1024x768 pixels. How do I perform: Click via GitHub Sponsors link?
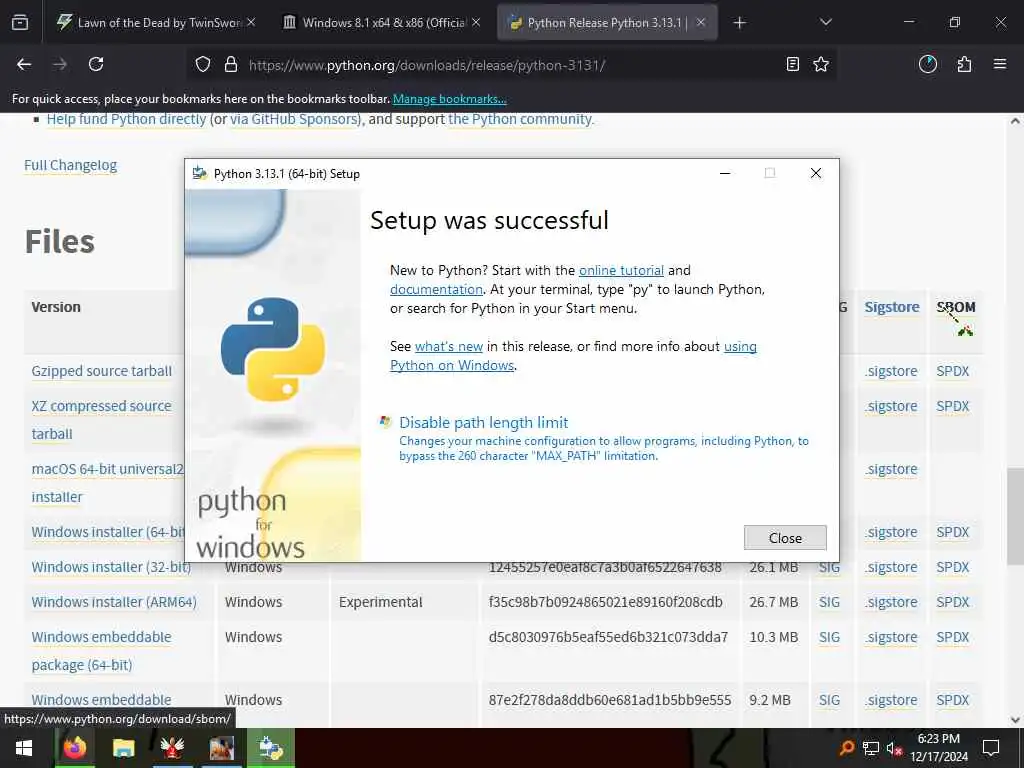pos(295,119)
